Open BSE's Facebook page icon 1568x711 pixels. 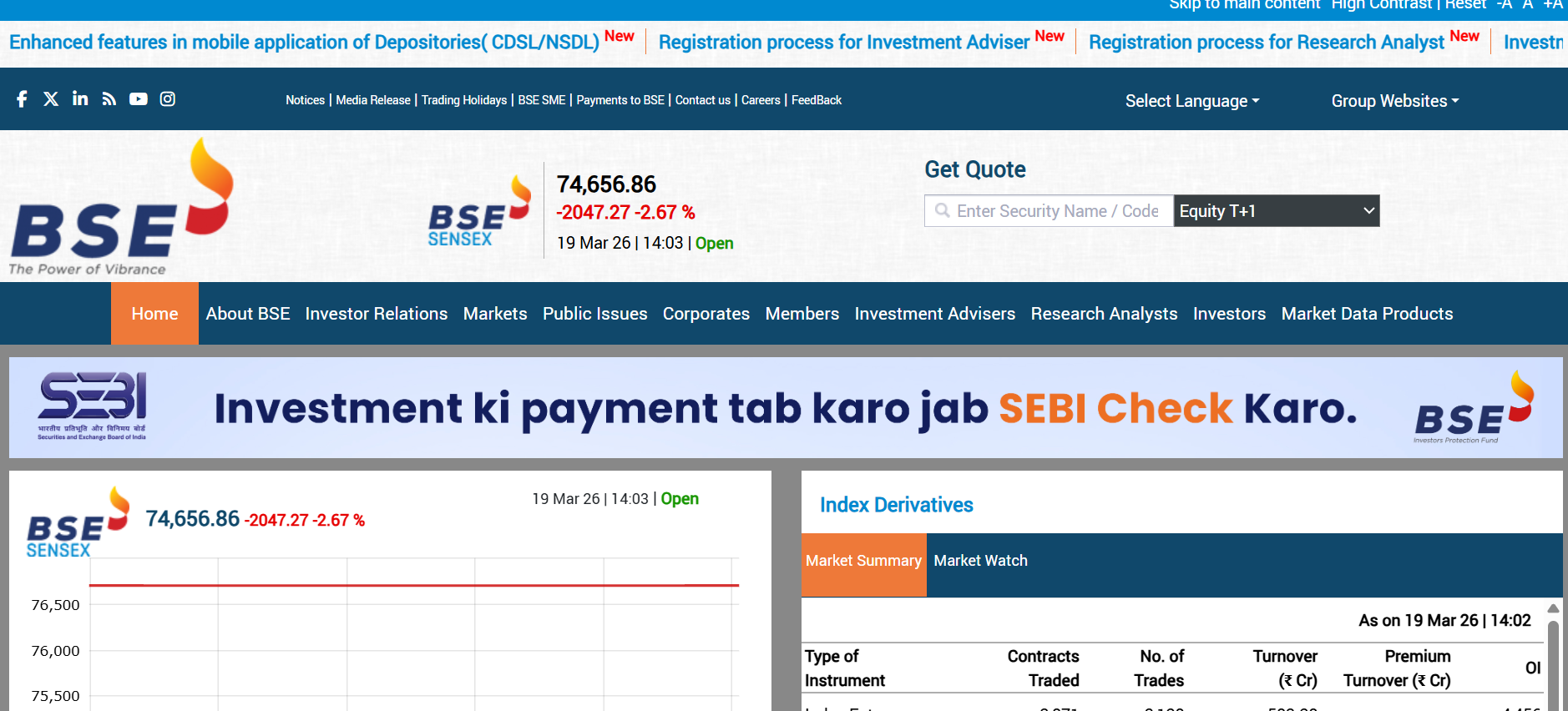tap(22, 99)
